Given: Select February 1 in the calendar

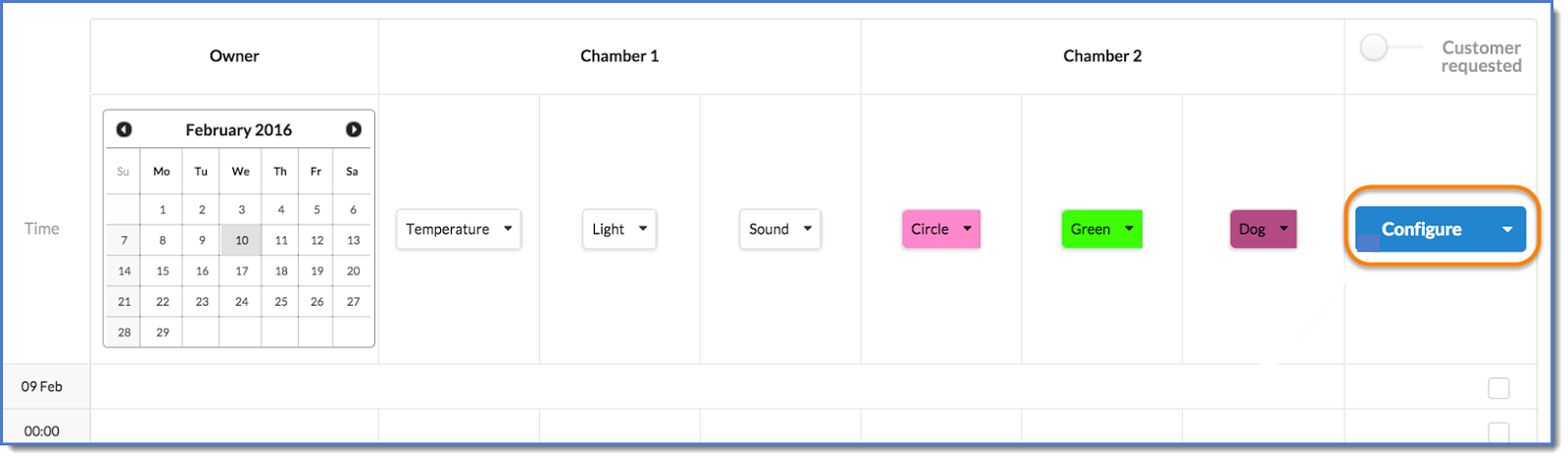Looking at the screenshot, I should 163,210.
